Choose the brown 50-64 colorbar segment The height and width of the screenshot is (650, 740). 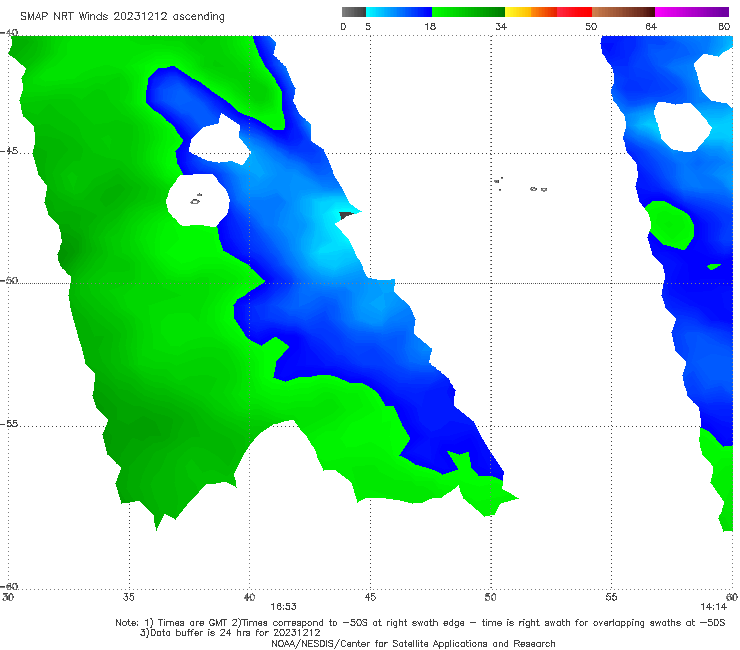pyautogui.click(x=623, y=12)
